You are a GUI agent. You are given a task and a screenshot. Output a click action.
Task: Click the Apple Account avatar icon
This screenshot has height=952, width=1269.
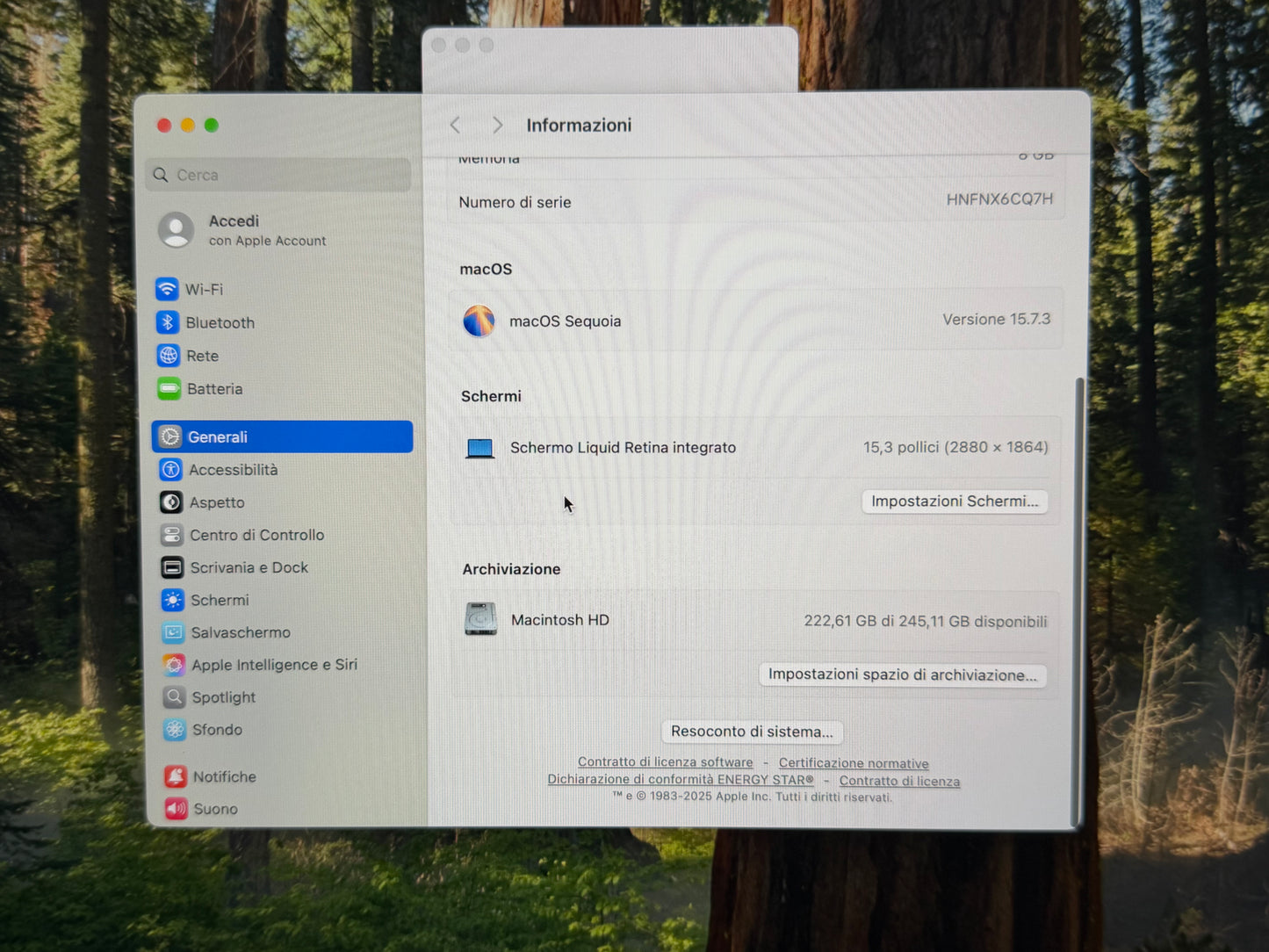[x=176, y=230]
